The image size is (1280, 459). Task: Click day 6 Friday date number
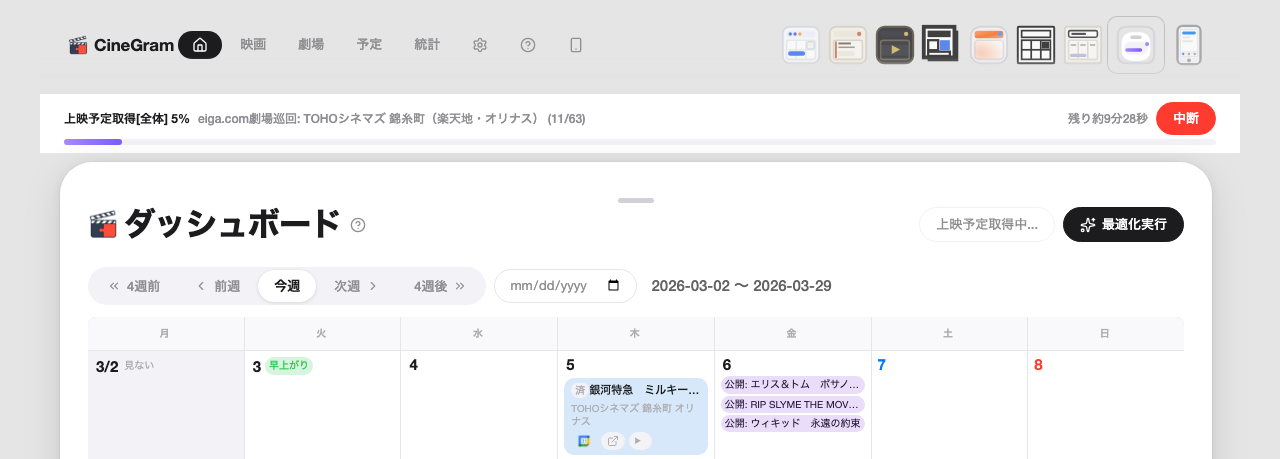coord(727,366)
